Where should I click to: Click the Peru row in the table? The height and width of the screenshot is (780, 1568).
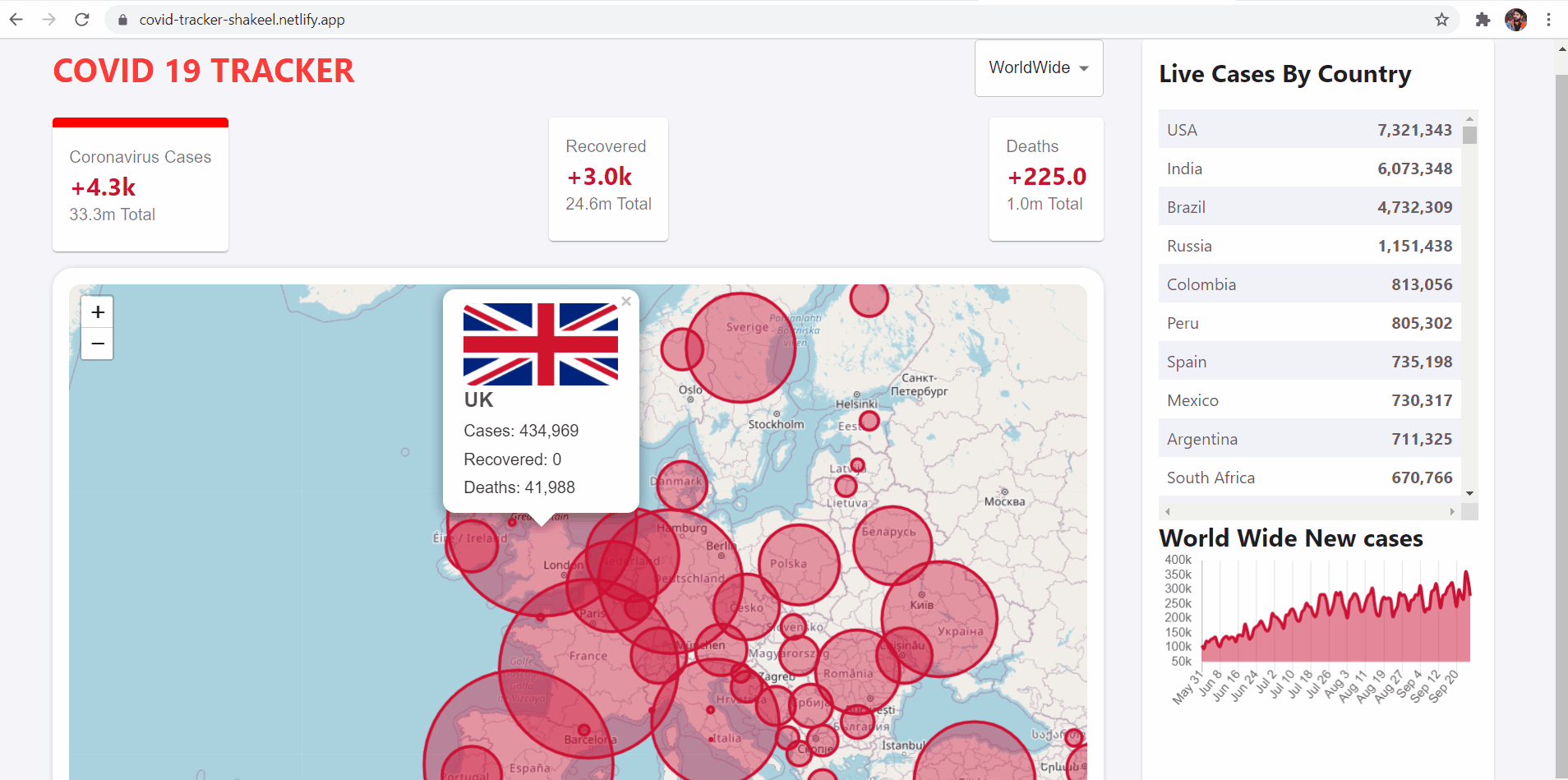click(1310, 323)
